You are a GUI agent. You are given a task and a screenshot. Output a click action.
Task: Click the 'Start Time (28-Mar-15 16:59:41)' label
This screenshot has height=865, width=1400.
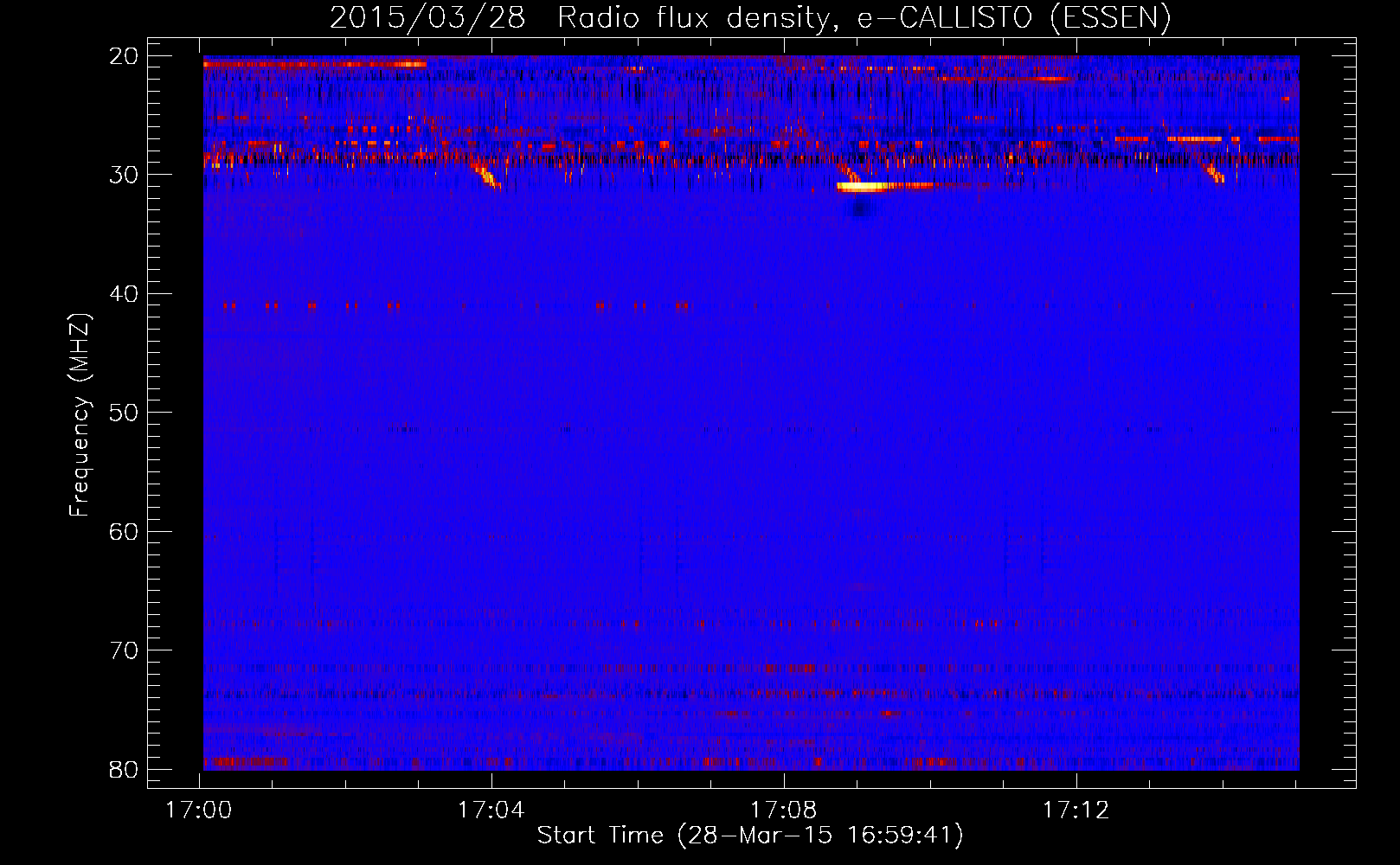pyautogui.click(x=750, y=836)
